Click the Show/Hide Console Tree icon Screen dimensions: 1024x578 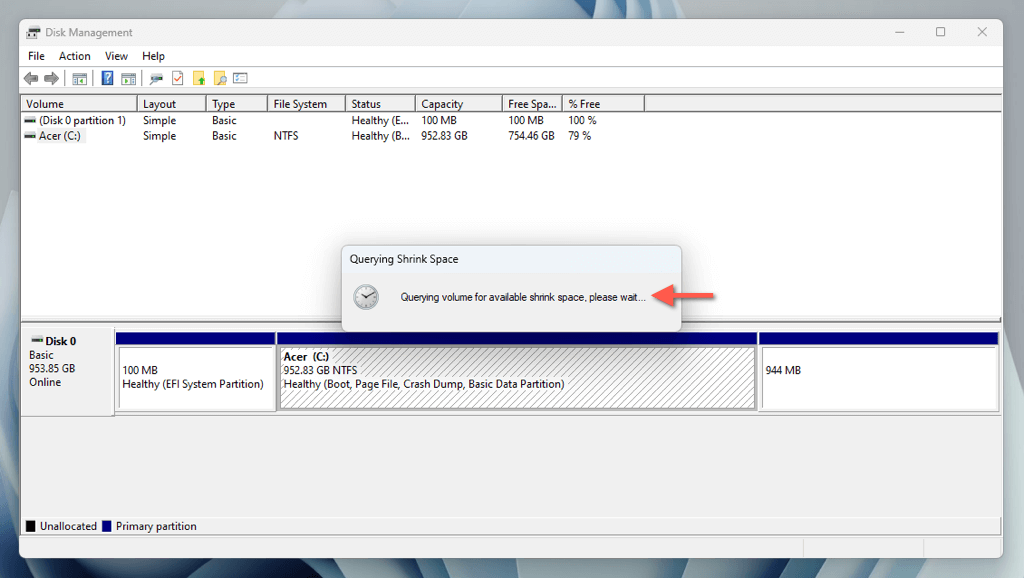(x=80, y=79)
